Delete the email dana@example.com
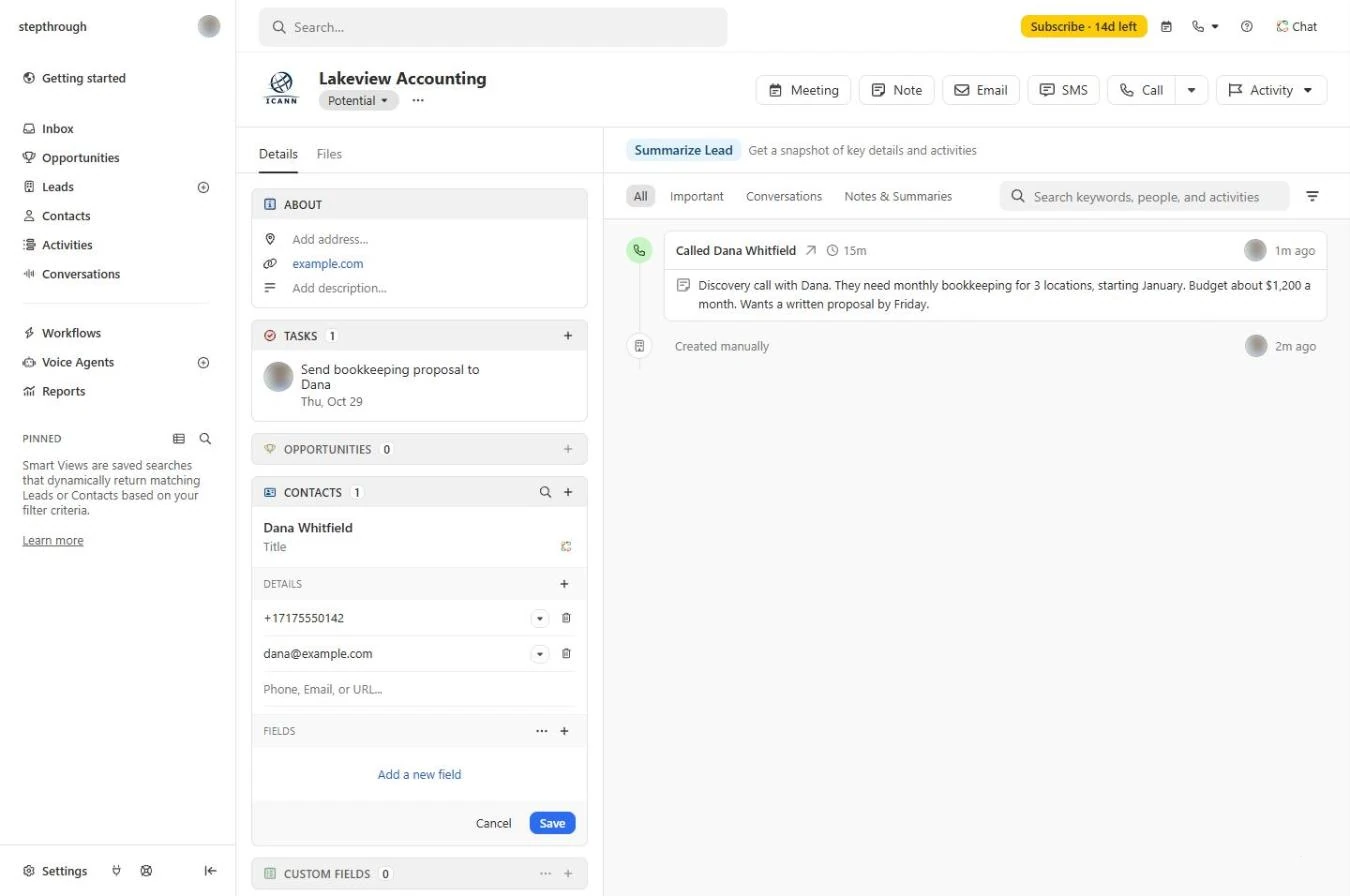The height and width of the screenshot is (896, 1350). coord(566,654)
